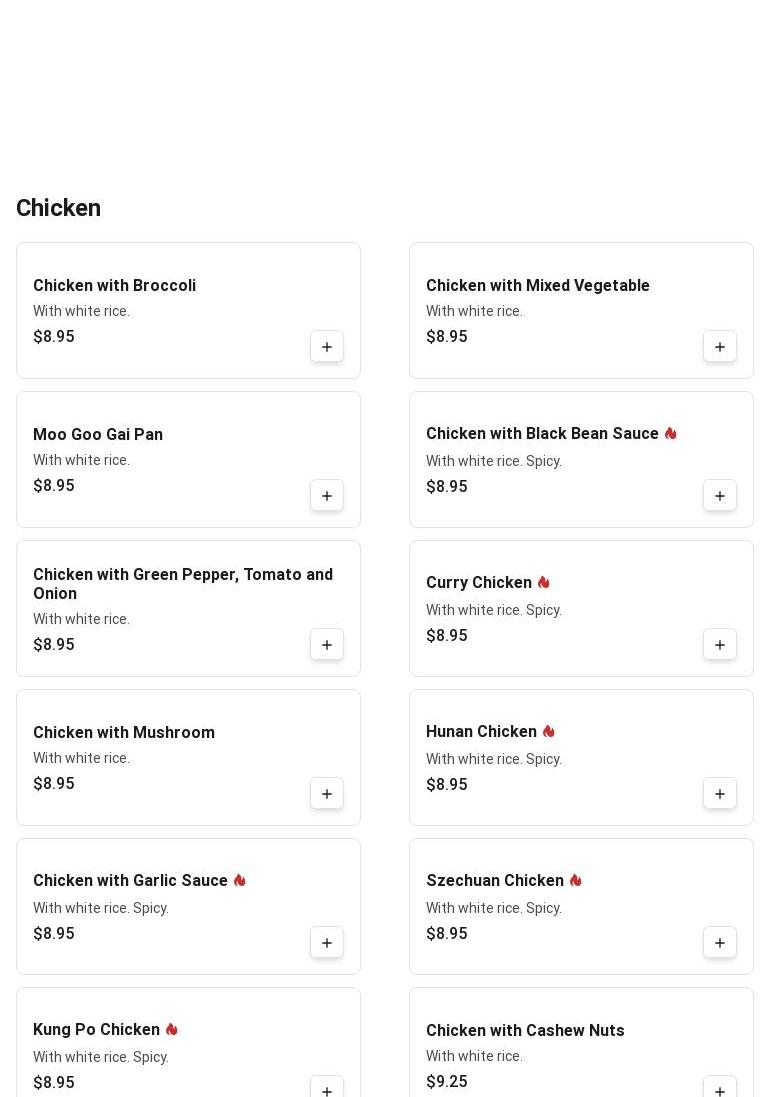Click the Chicken with Garlic Sauce name
Screen dimensions: 770x1097
[130, 881]
